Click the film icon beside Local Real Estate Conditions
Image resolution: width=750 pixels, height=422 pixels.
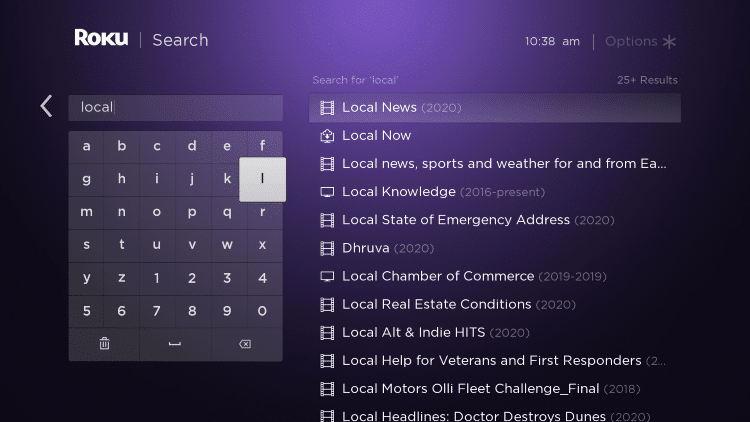coord(327,304)
